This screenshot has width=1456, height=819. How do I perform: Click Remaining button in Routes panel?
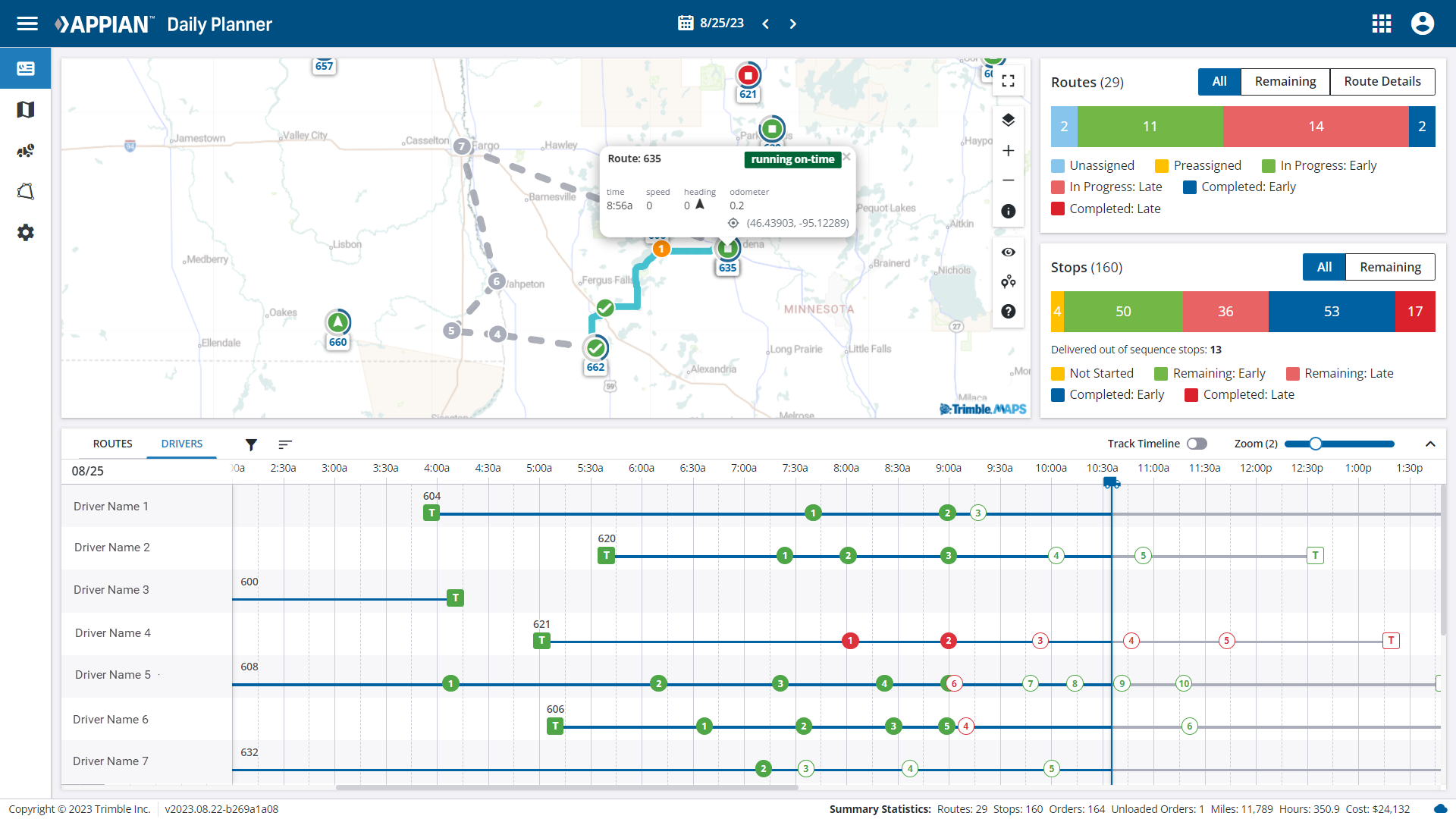pos(1285,81)
